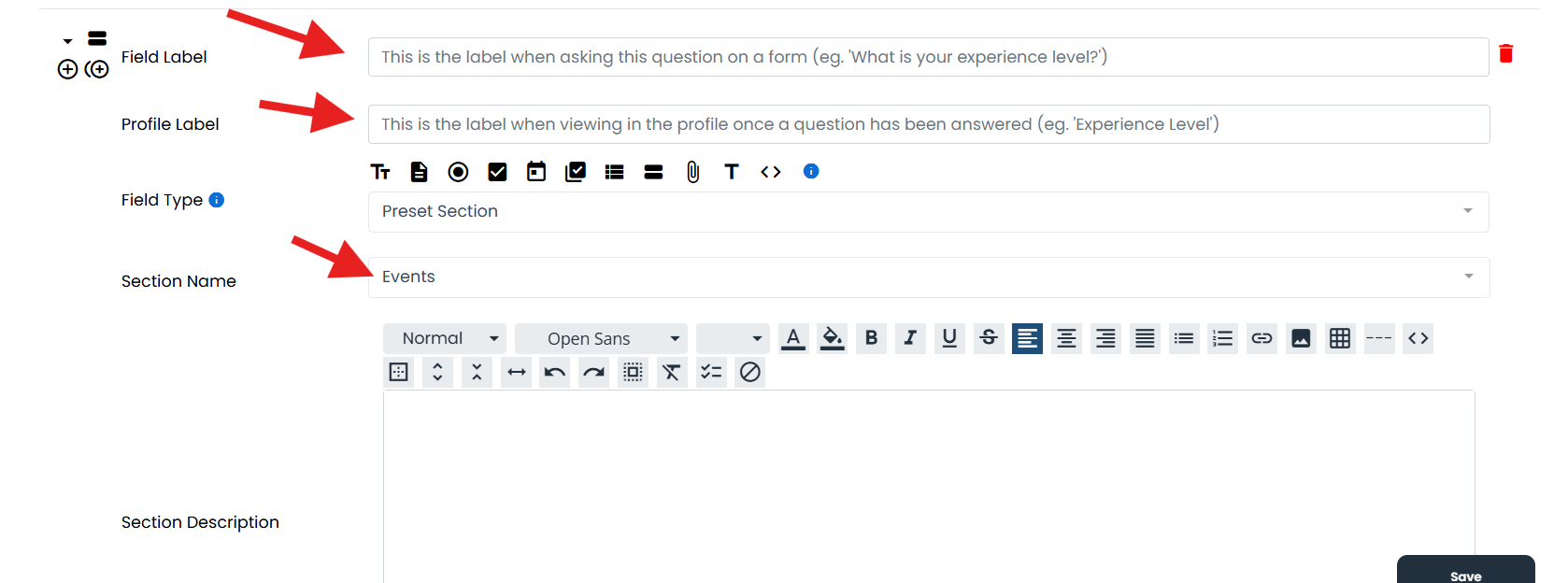Click into the Field Label input

(x=928, y=57)
